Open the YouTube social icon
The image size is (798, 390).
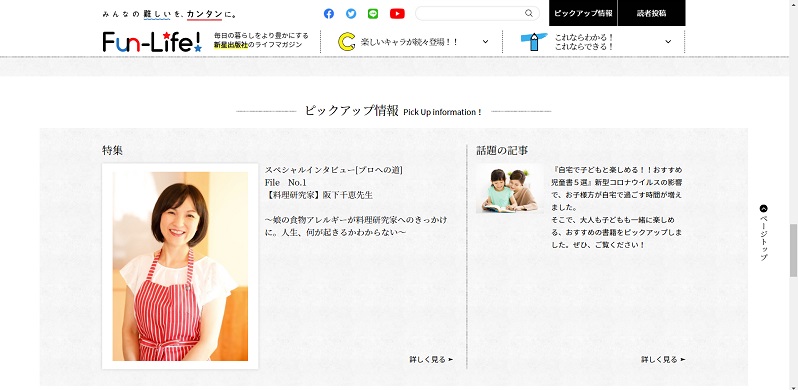tap(397, 14)
